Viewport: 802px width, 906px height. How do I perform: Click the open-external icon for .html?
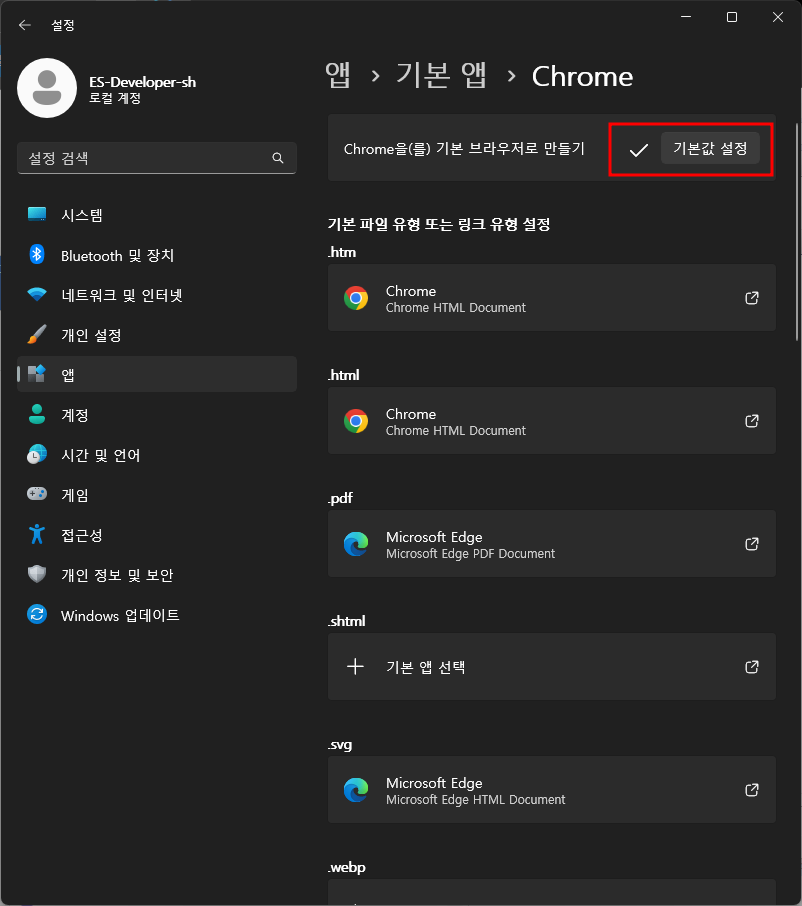point(752,421)
